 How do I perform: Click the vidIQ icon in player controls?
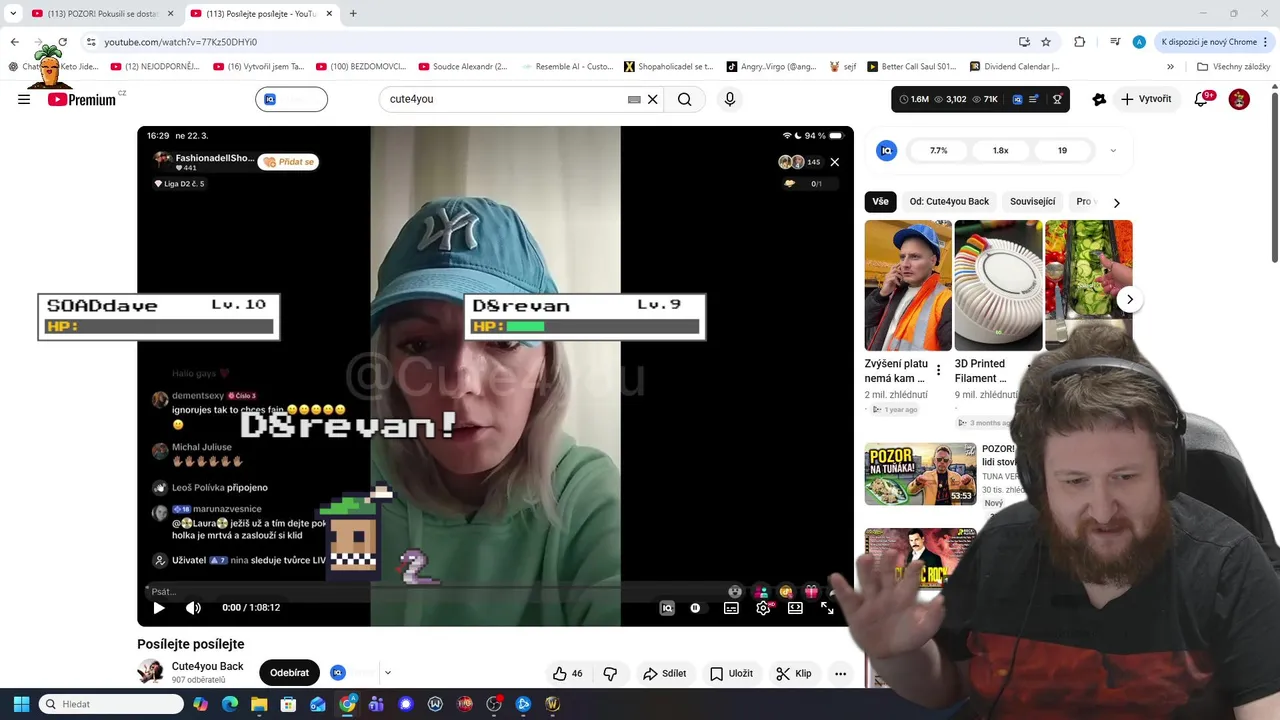[x=667, y=608]
